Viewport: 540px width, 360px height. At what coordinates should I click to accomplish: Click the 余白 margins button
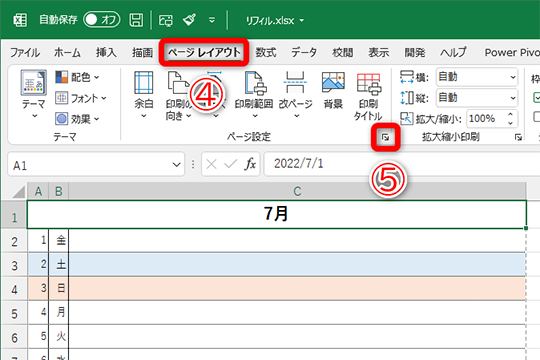point(144,95)
